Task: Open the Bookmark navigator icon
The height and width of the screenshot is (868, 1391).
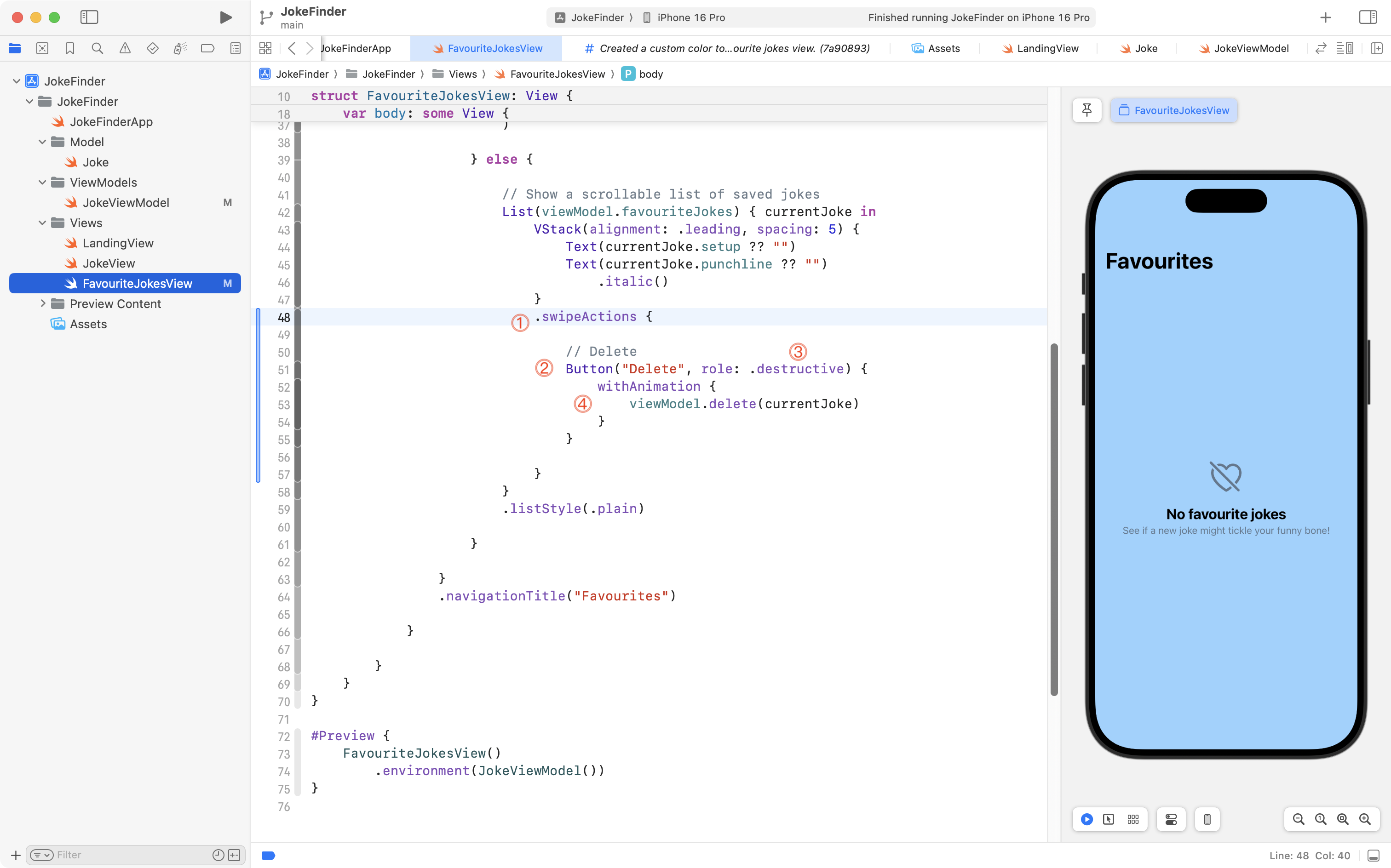Action: coord(69,48)
